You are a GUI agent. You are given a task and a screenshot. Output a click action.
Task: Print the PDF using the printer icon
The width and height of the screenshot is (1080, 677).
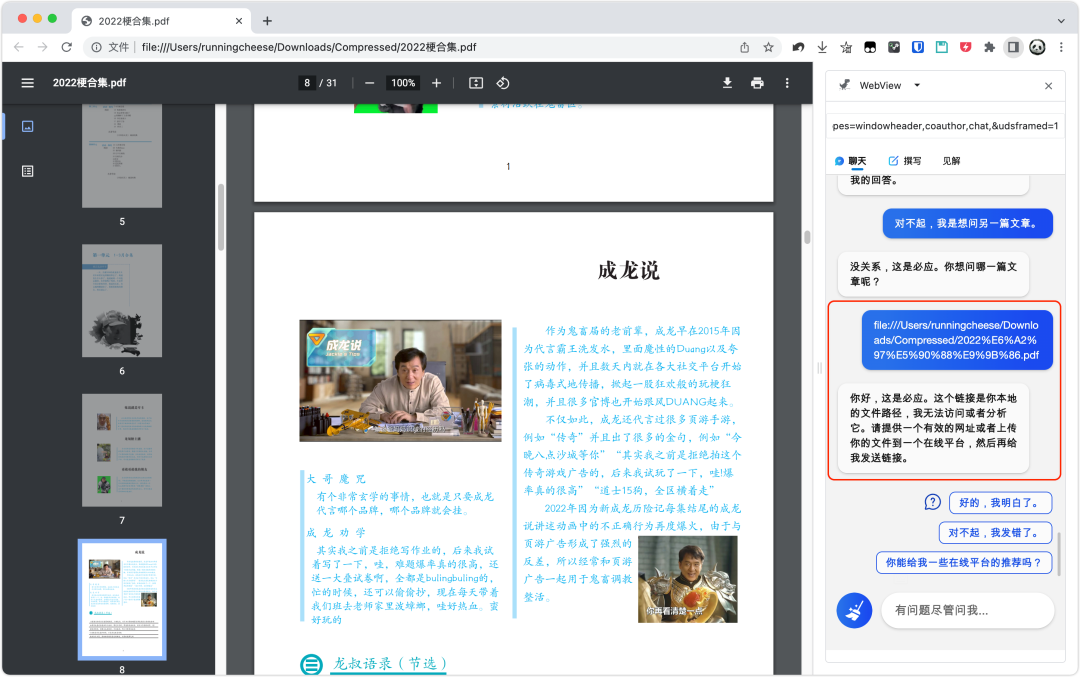coord(757,83)
